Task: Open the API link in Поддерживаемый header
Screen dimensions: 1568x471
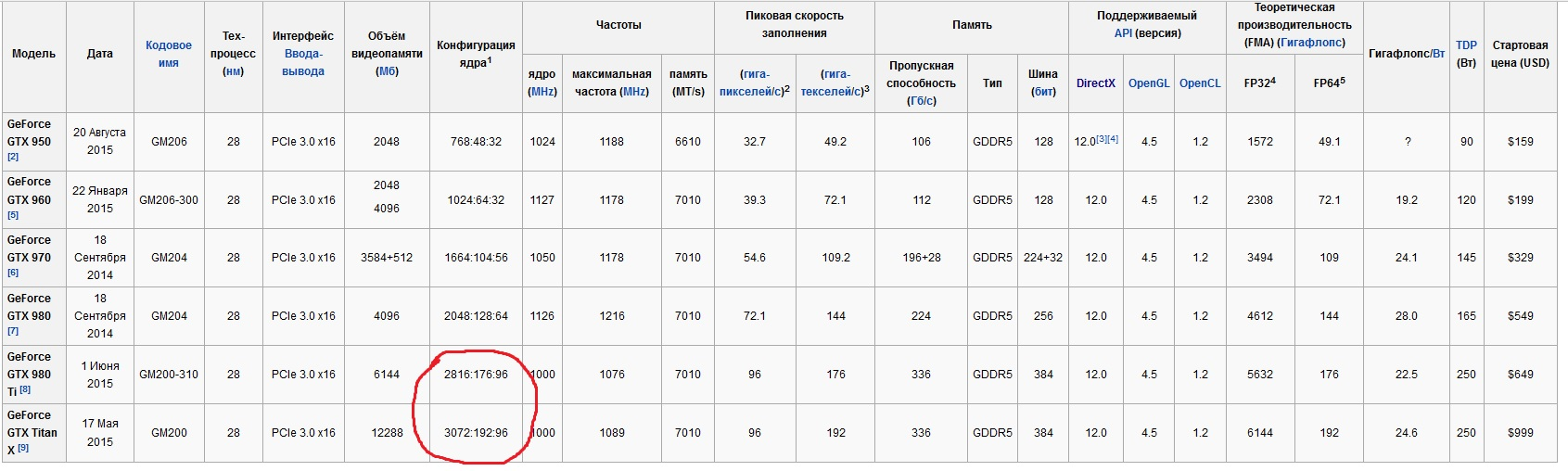Action: tap(1123, 33)
